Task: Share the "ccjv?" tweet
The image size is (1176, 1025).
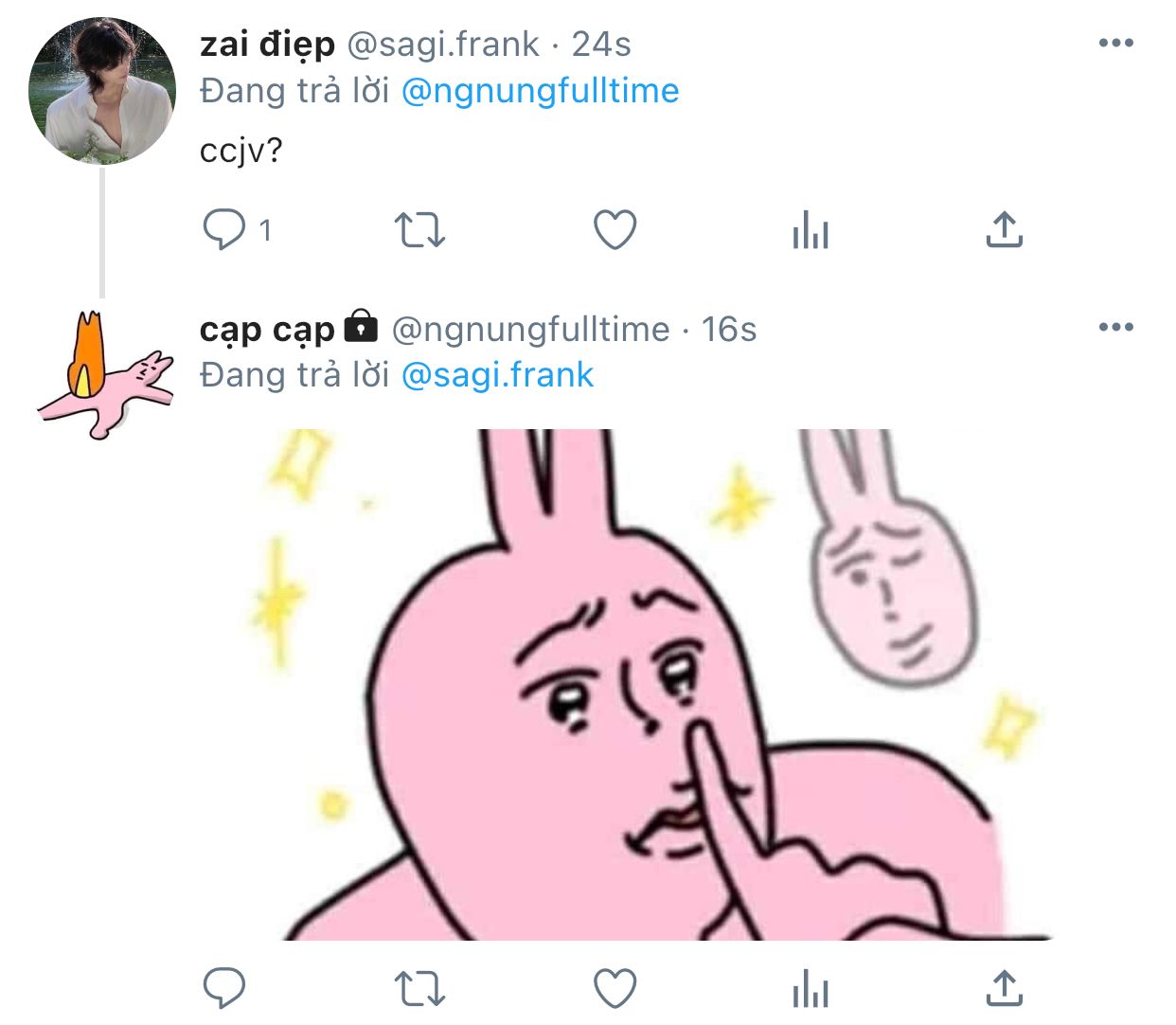Action: coord(1004,229)
